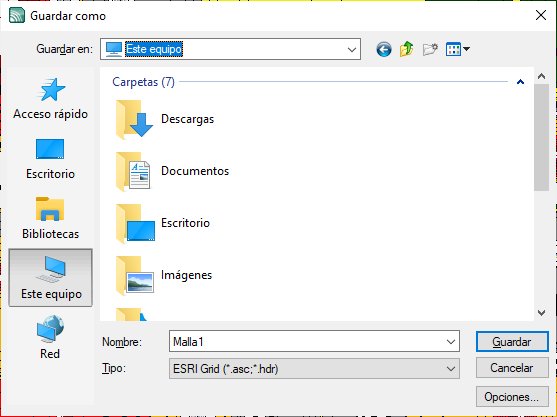Click the Guardar button
Viewport: 557px width, 417px height.
pos(512,342)
